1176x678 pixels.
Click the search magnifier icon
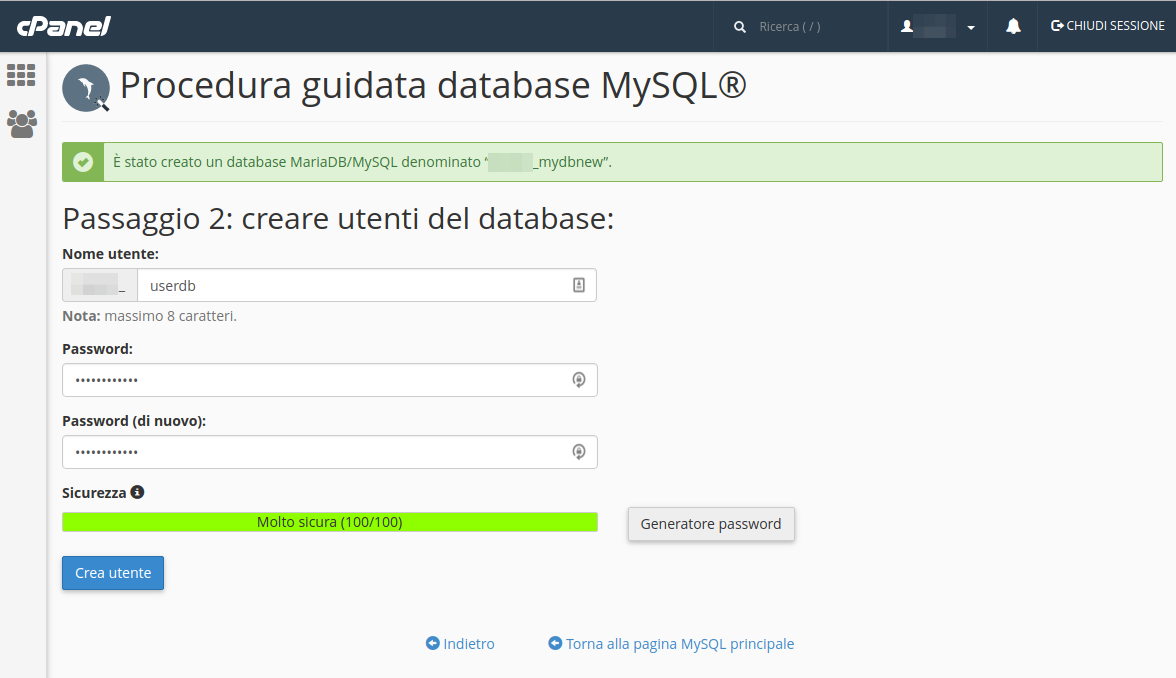click(740, 27)
